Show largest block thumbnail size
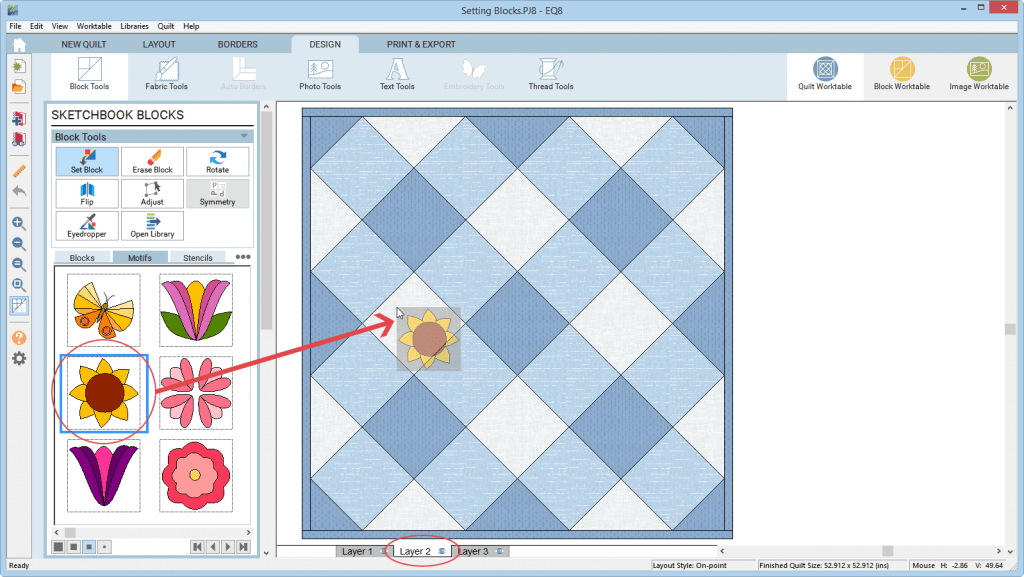The width and height of the screenshot is (1024, 577). click(58, 547)
